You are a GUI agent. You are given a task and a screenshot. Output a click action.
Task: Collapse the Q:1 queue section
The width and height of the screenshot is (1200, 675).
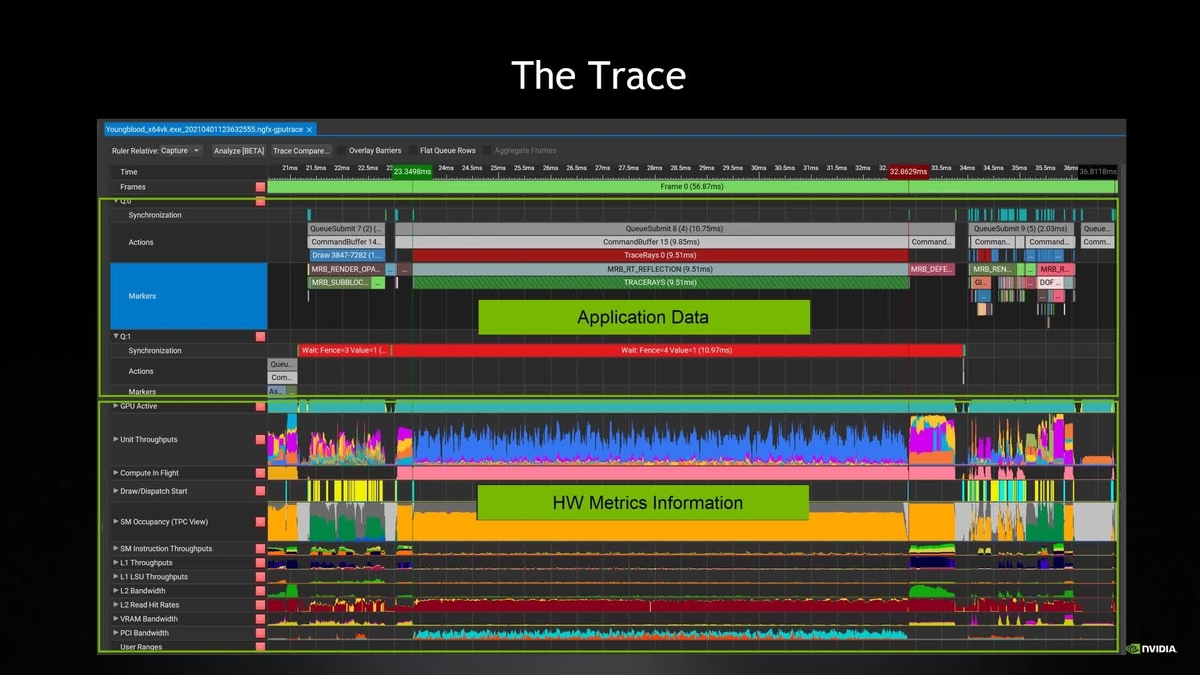click(x=116, y=337)
